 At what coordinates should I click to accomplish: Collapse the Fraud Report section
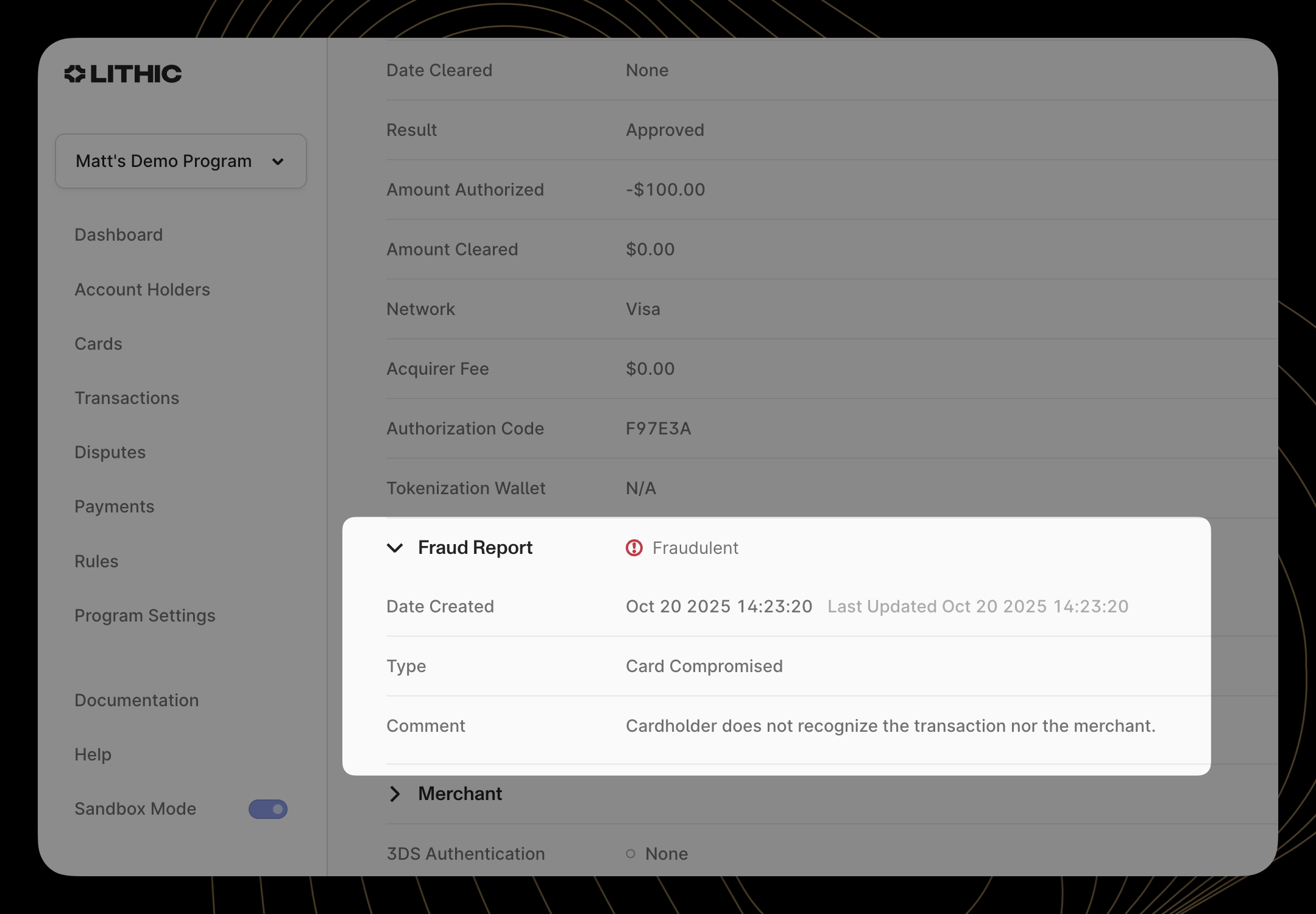(x=395, y=548)
